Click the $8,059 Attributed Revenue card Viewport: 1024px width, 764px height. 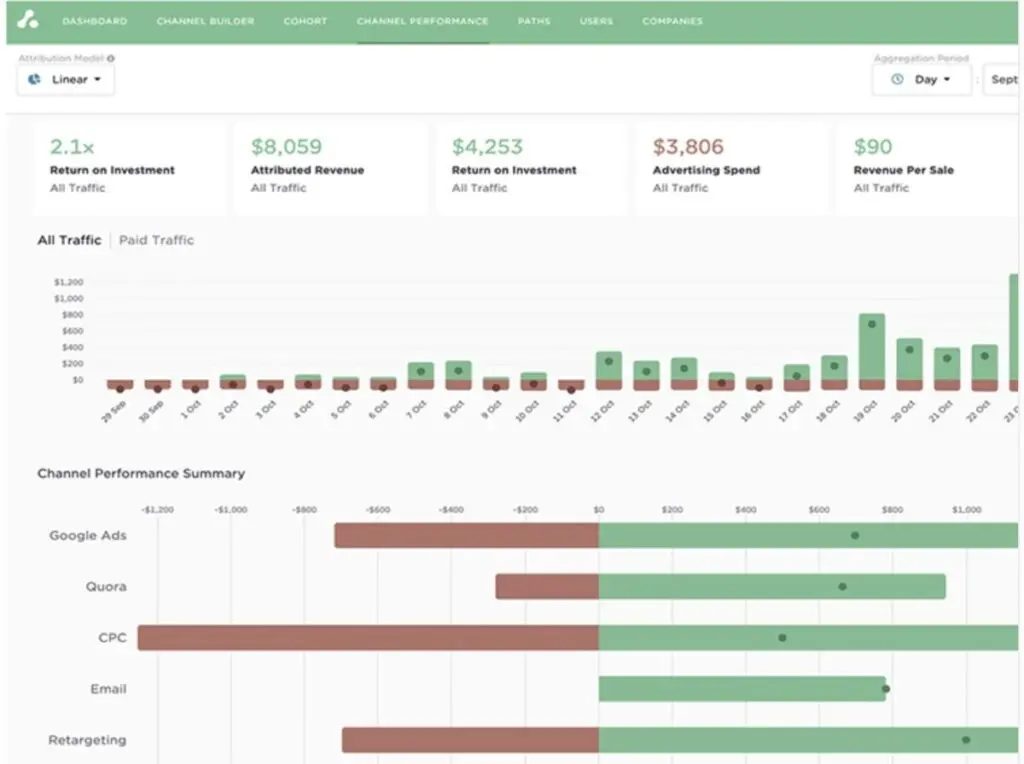(330, 168)
